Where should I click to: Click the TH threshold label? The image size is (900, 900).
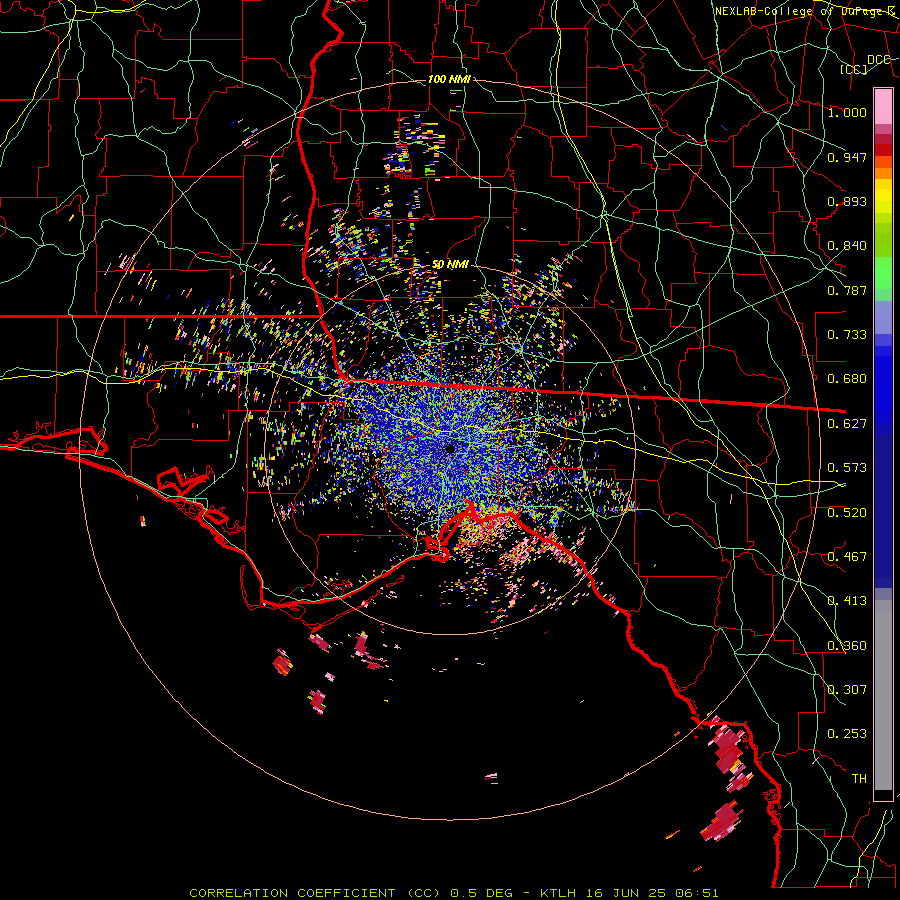(859, 779)
